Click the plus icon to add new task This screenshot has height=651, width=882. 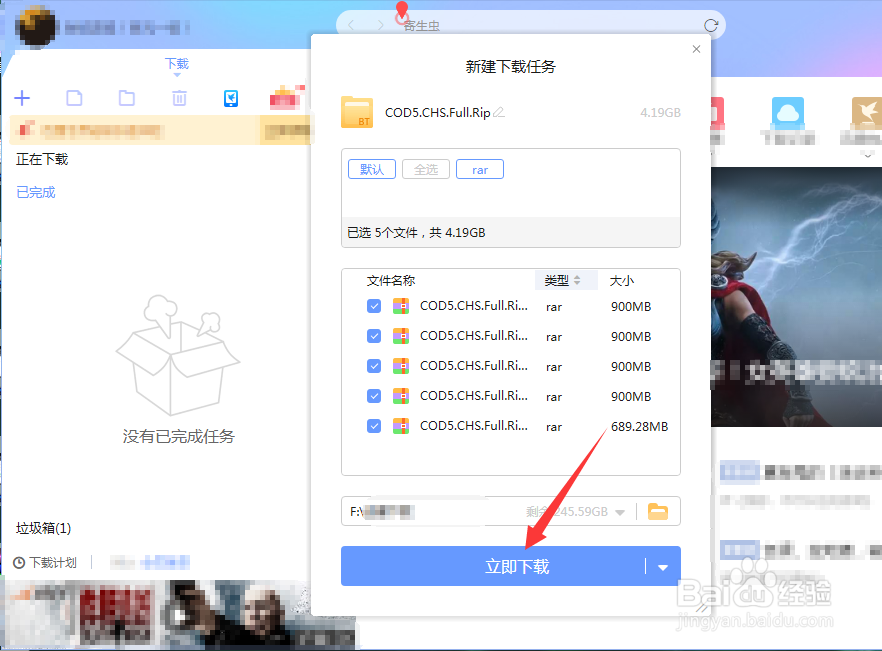pos(22,98)
